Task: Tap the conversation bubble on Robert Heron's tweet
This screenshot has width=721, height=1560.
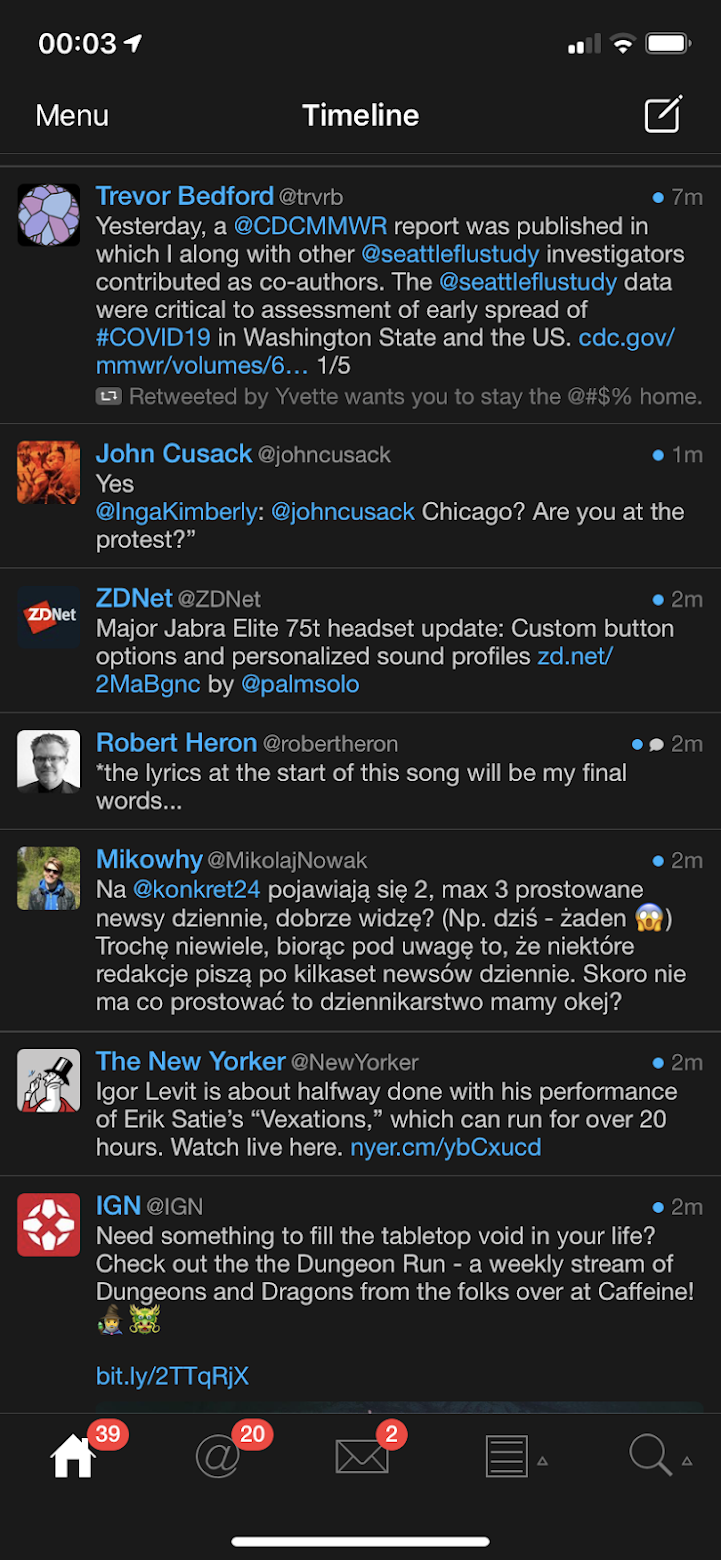Action: [x=656, y=745]
